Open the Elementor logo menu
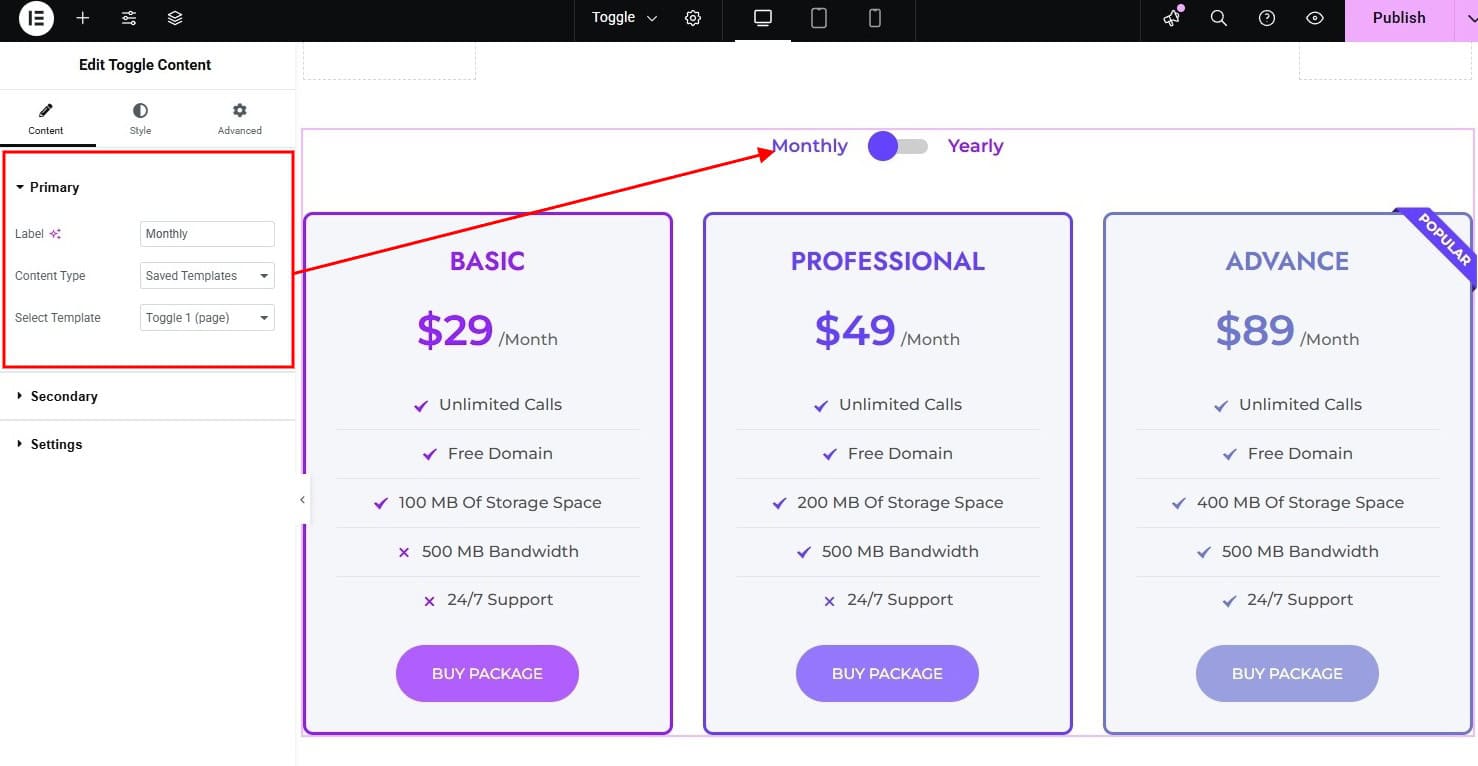Viewport: 1478px width, 766px height. 36,18
